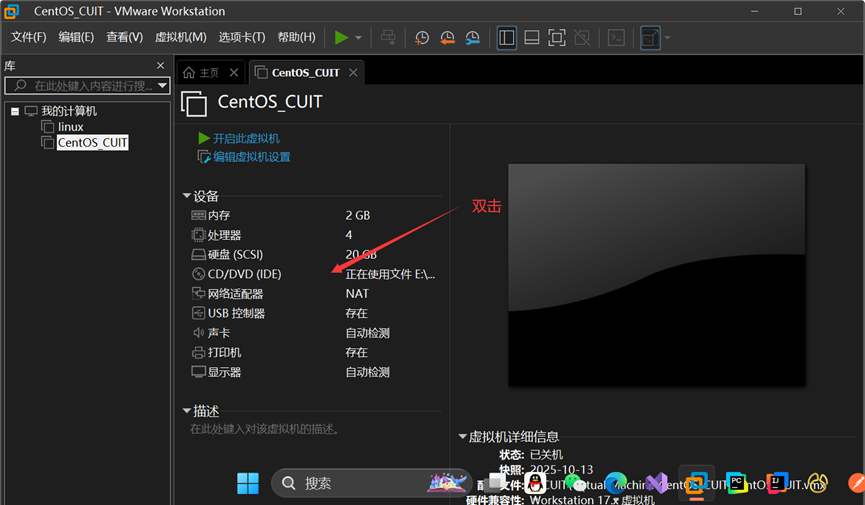Open the snapshot manager wrench clock icon
This screenshot has width=865, height=505.
click(x=473, y=38)
